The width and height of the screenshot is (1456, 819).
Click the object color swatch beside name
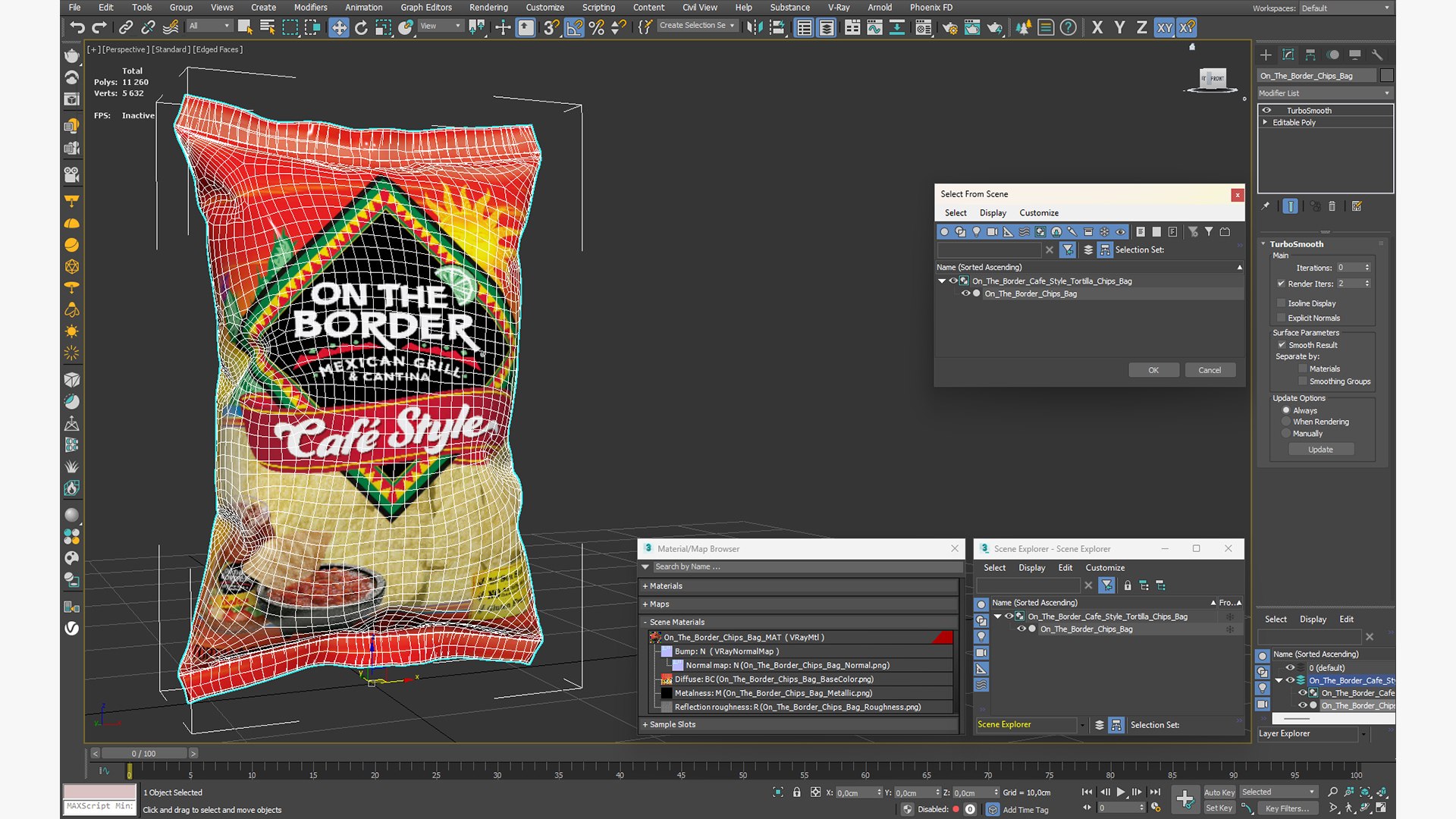[x=1387, y=75]
